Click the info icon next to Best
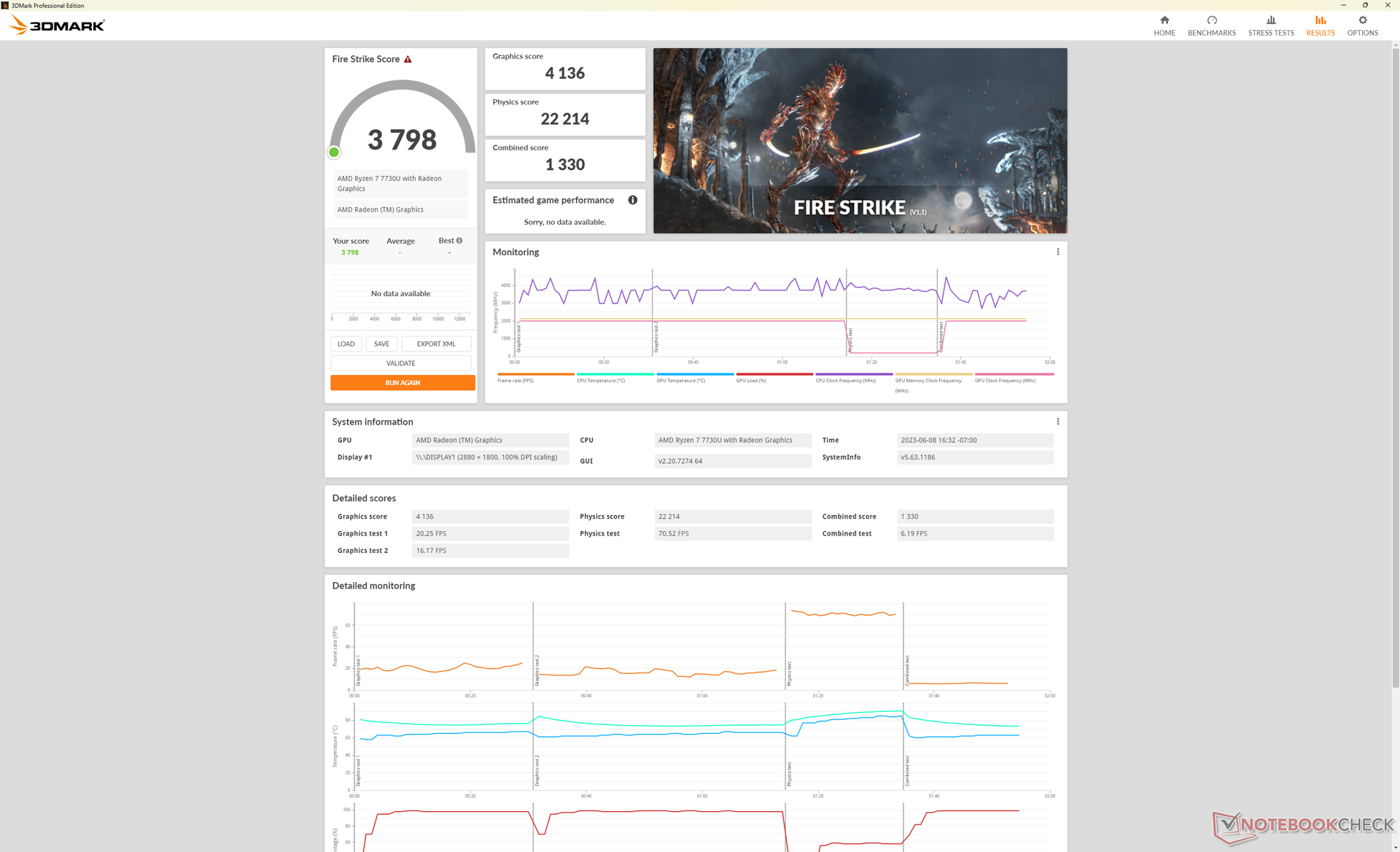This screenshot has height=852, width=1400. [x=459, y=241]
